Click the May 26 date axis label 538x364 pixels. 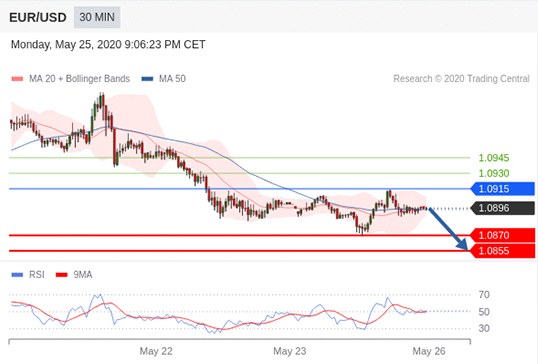click(429, 351)
